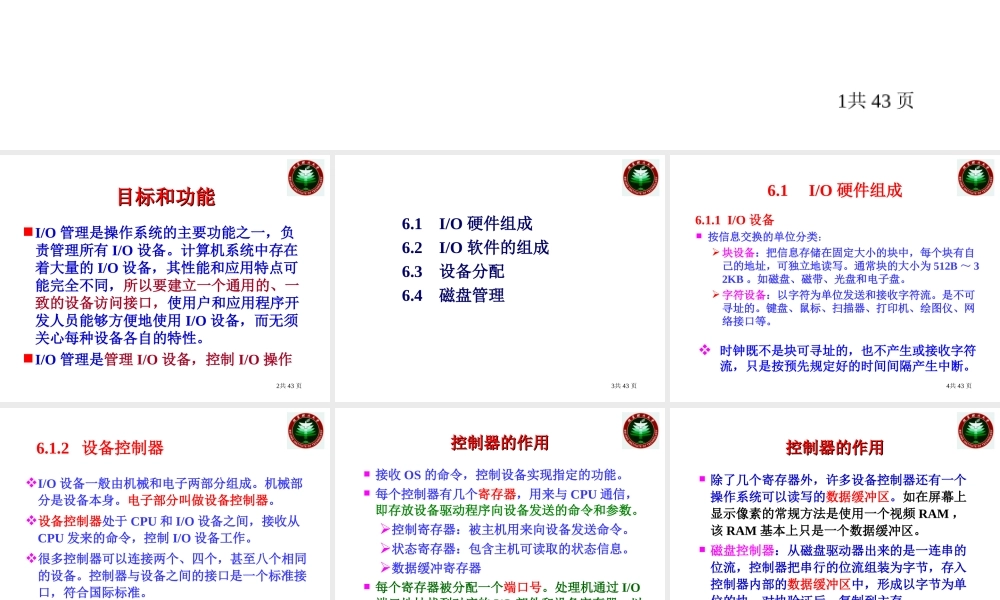Click the logo on the 接收 OS 的命令 slide
The height and width of the screenshot is (600, 1000).
click(x=640, y=430)
